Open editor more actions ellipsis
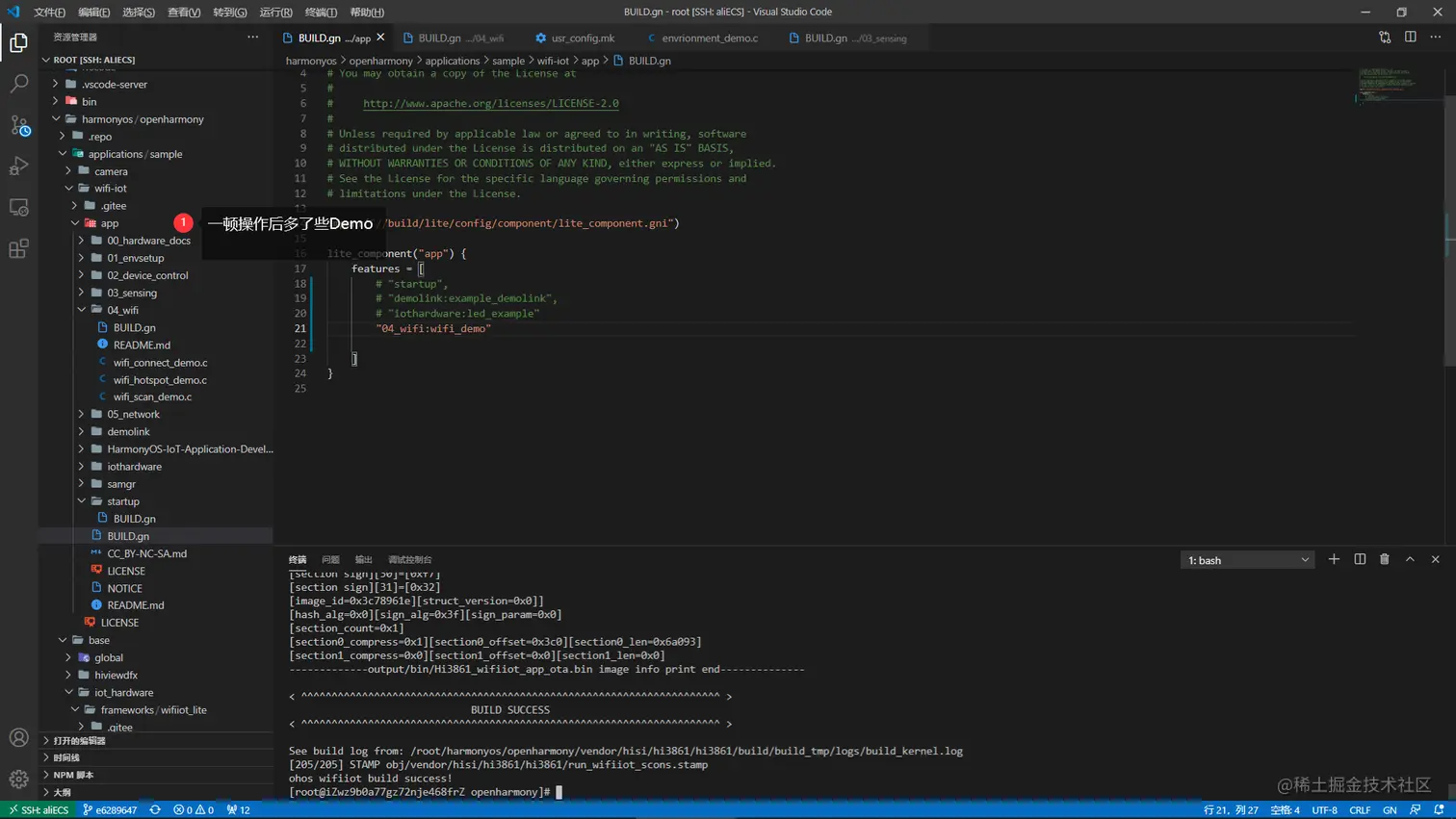The image size is (1456, 819). (x=1436, y=38)
